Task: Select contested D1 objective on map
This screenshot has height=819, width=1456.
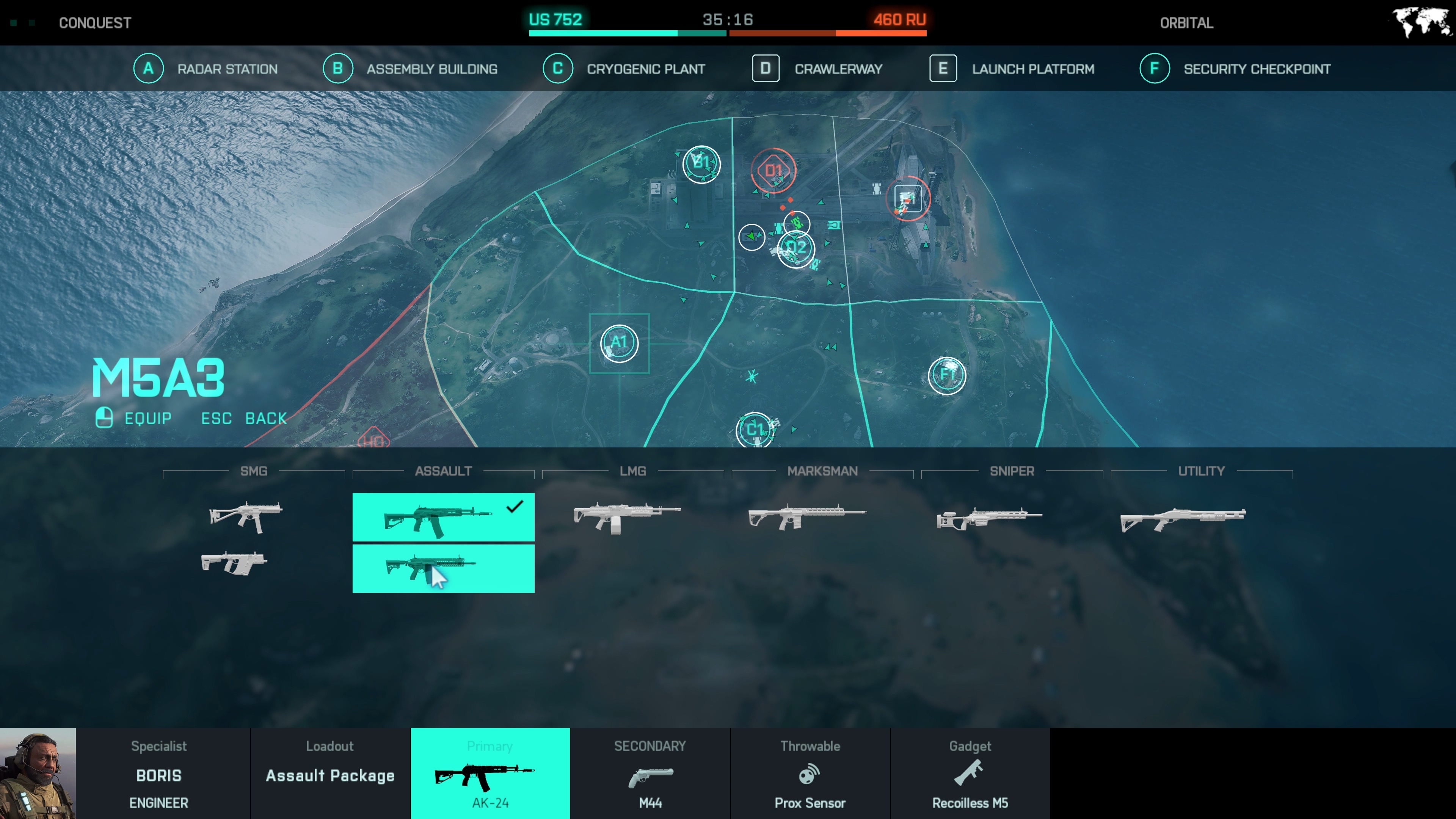Action: point(773,170)
